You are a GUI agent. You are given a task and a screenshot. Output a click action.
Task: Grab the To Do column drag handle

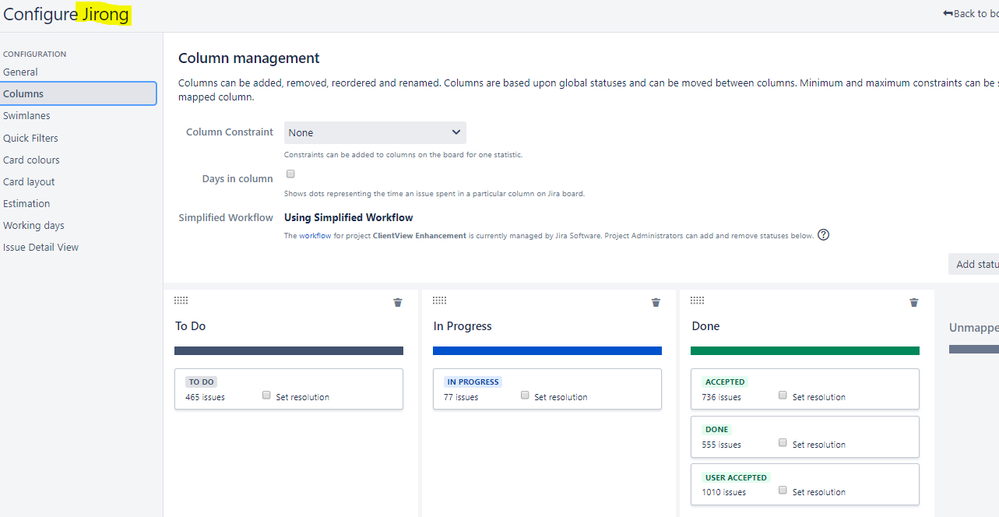181,300
